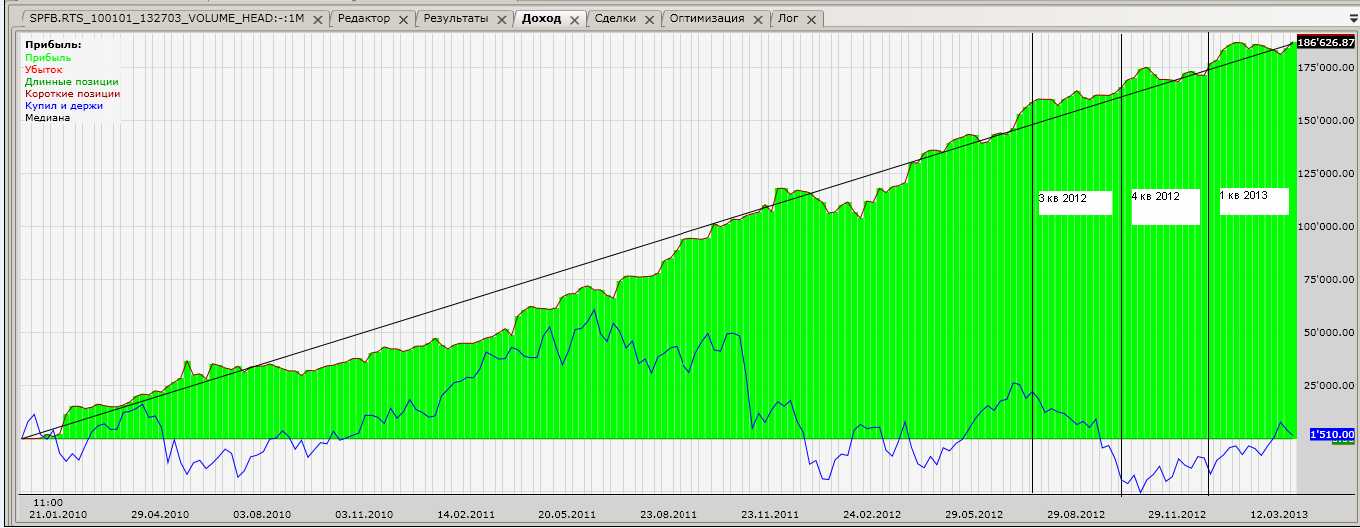Click the 11:00 time label
This screenshot has width=1360, height=528.
pos(47,502)
